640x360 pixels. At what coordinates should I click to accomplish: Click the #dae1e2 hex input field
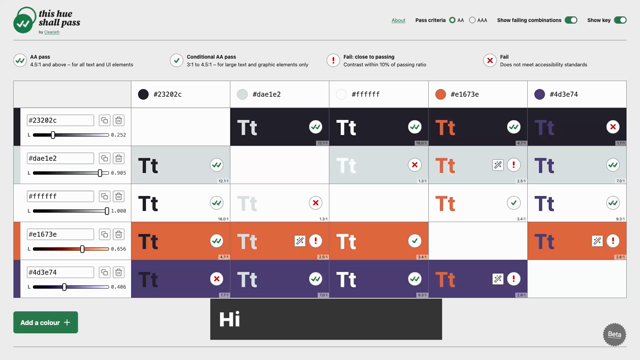coord(60,158)
